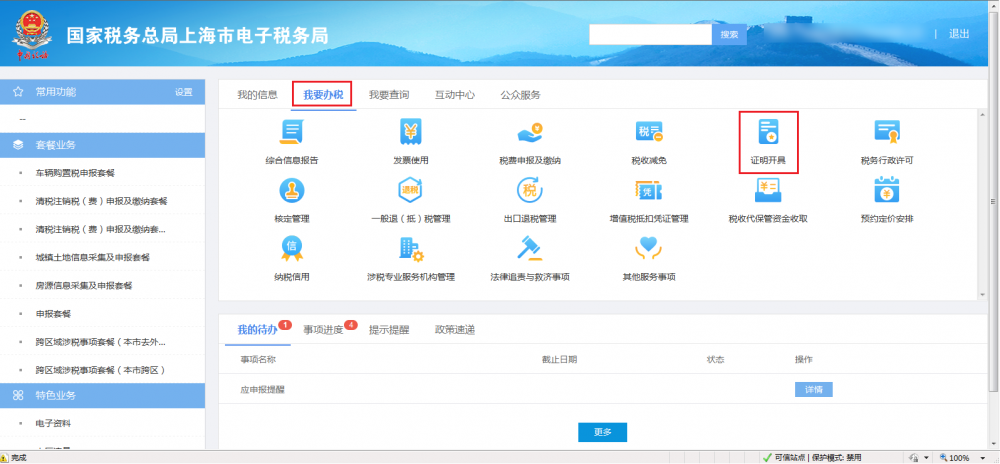Screen dimensions: 1000x464
Task: Click the 事项名称 column header
Action: coord(258,359)
